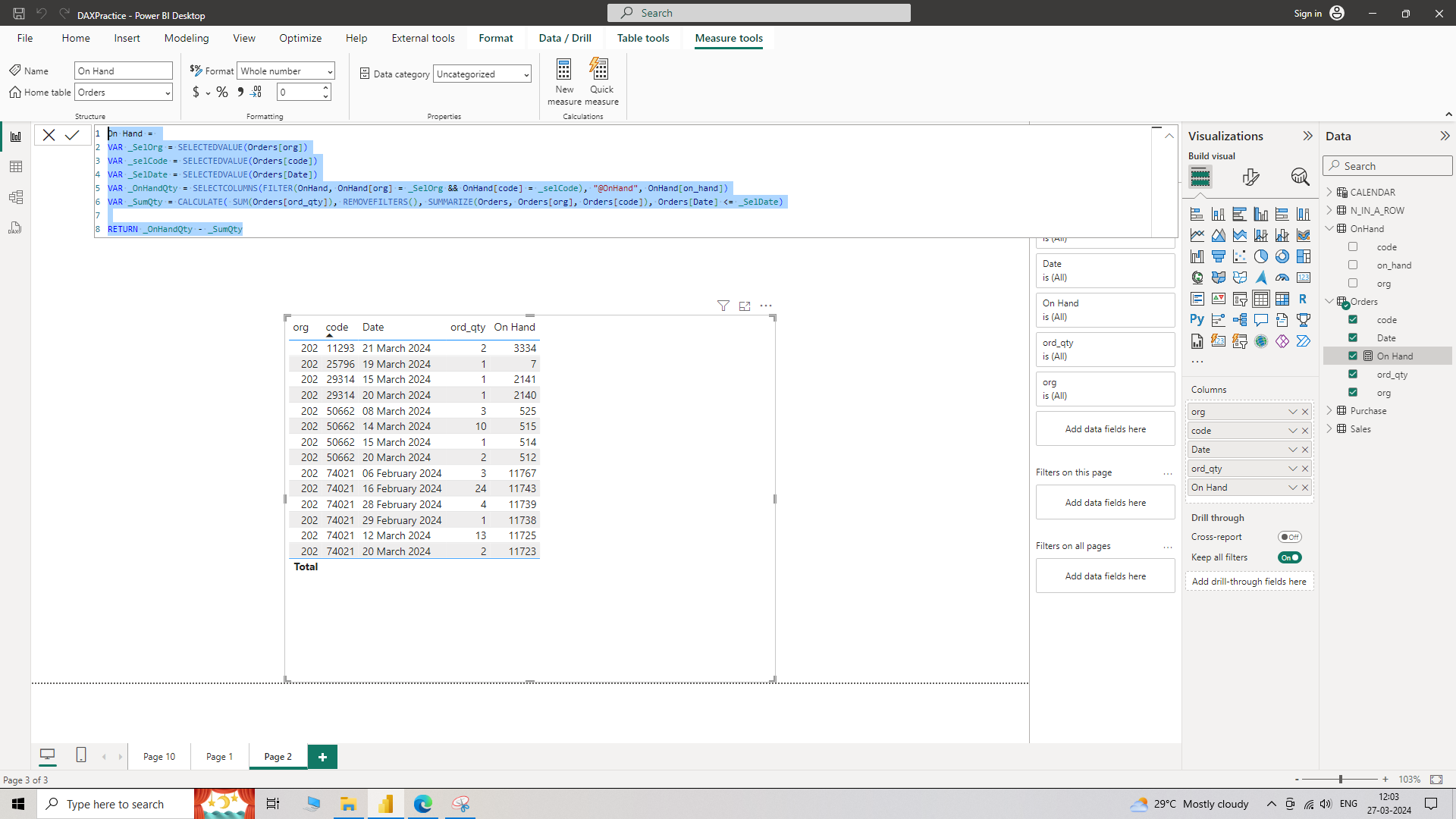Open the Format visual tab icon

point(1250,177)
